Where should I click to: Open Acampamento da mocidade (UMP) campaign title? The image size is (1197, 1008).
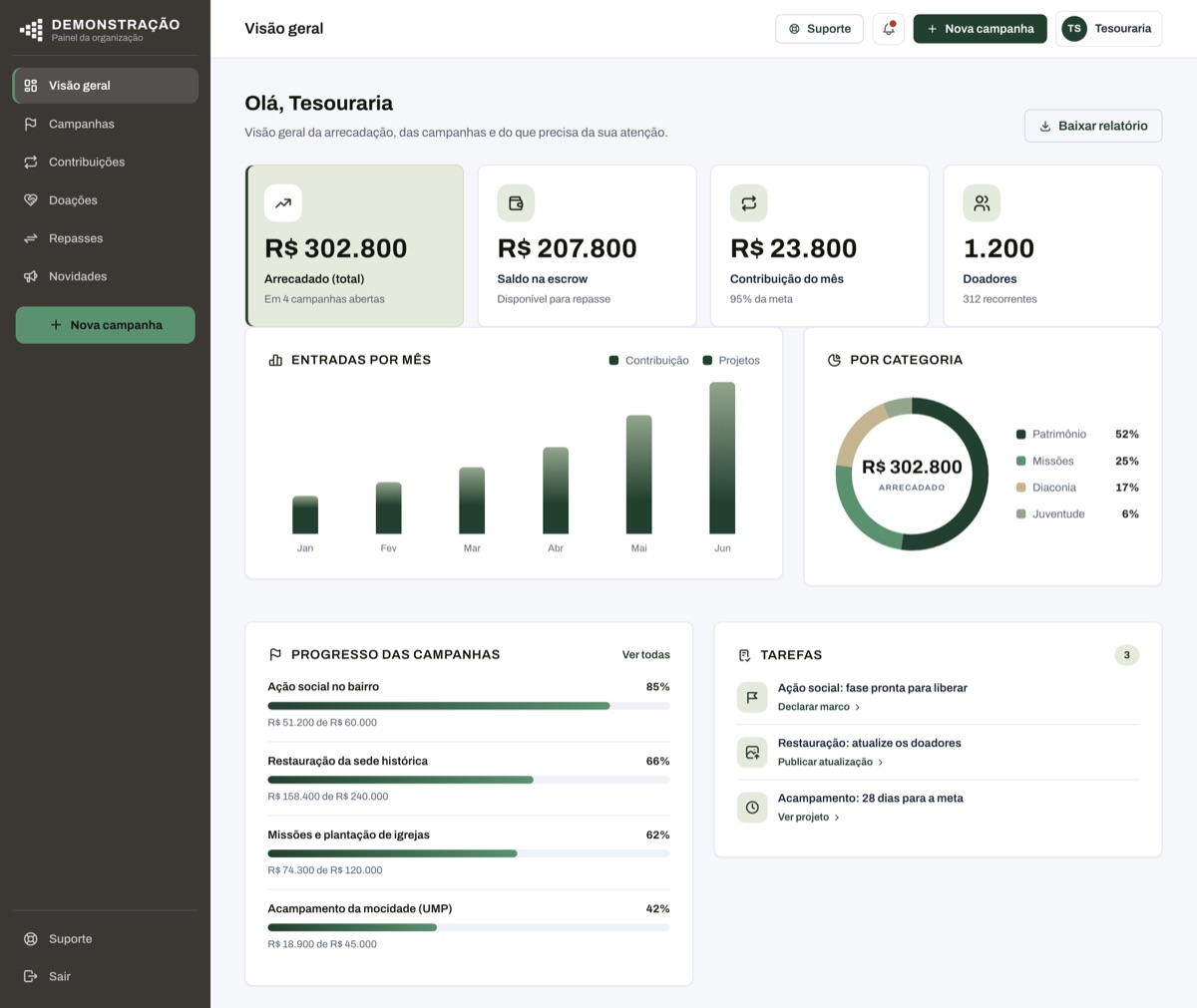click(x=360, y=909)
